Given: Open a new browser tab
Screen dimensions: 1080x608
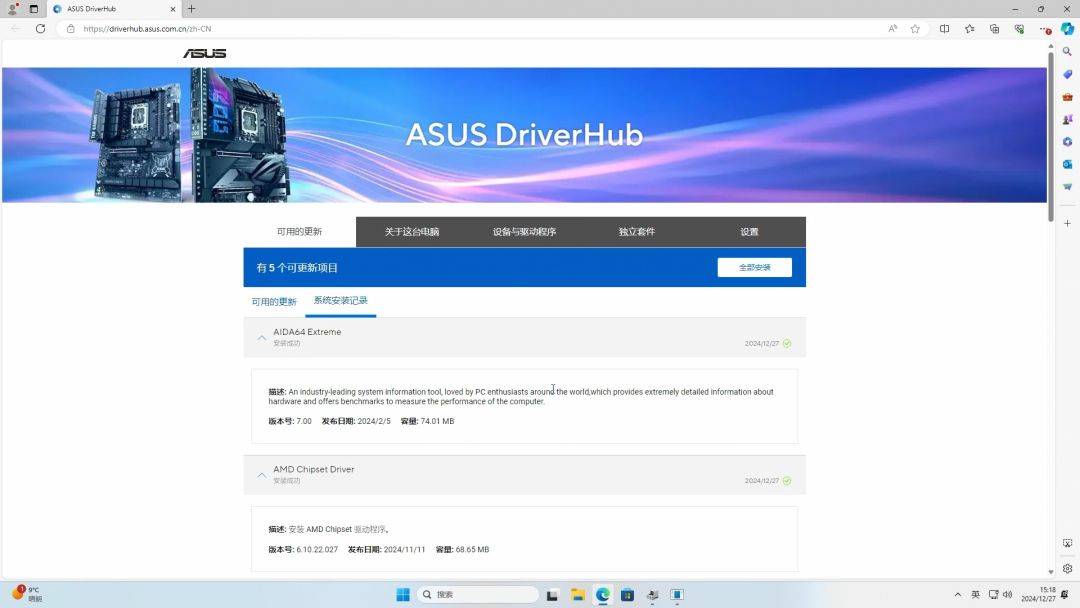Looking at the screenshot, I should [x=191, y=9].
